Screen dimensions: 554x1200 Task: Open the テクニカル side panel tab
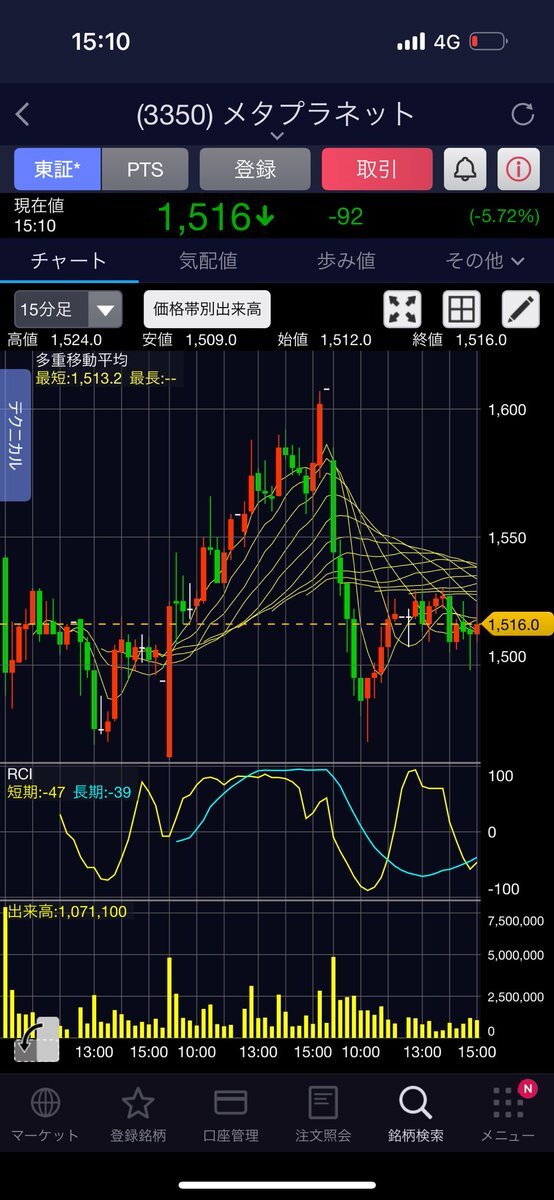click(x=17, y=435)
